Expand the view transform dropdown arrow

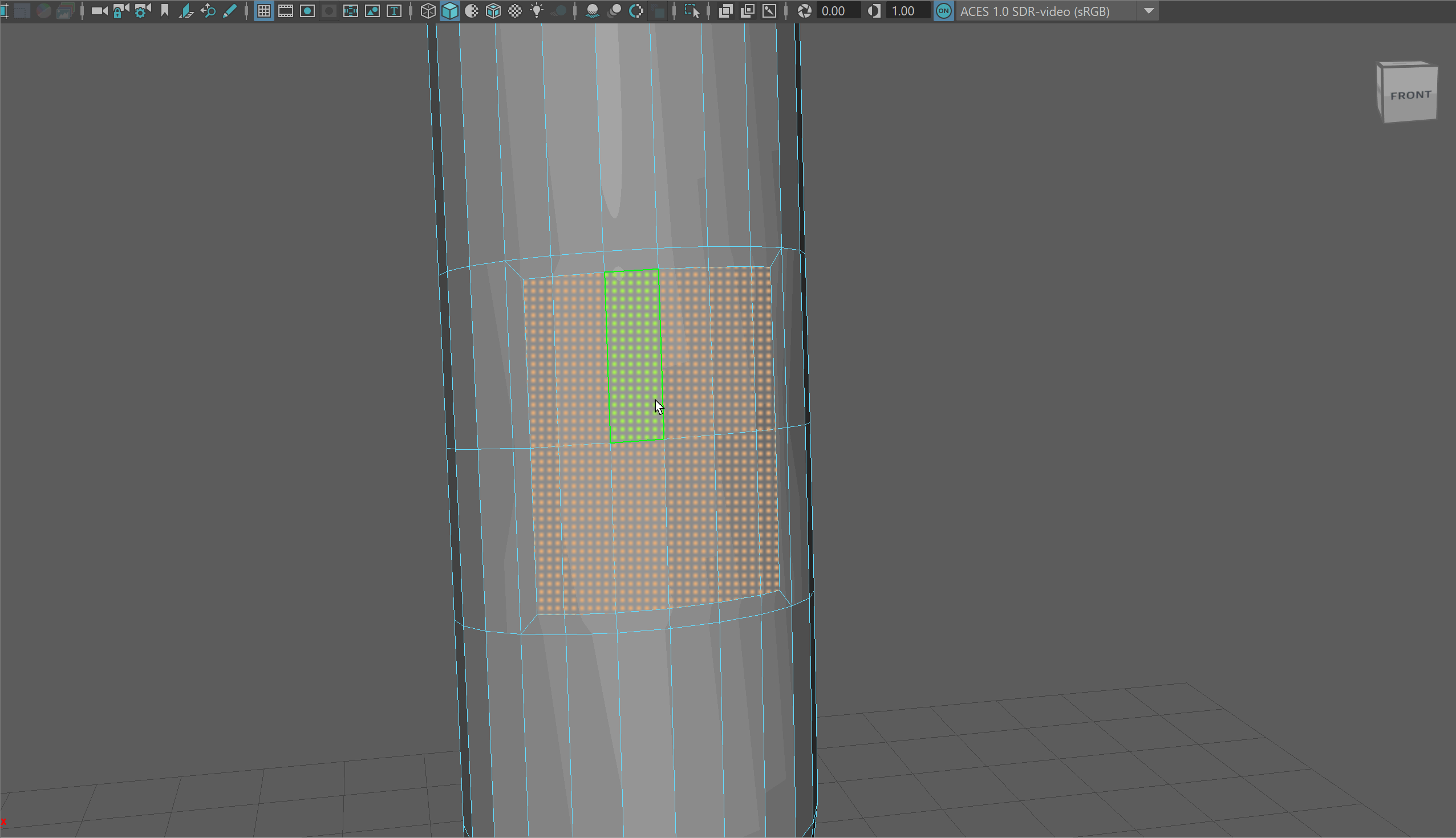1149,11
